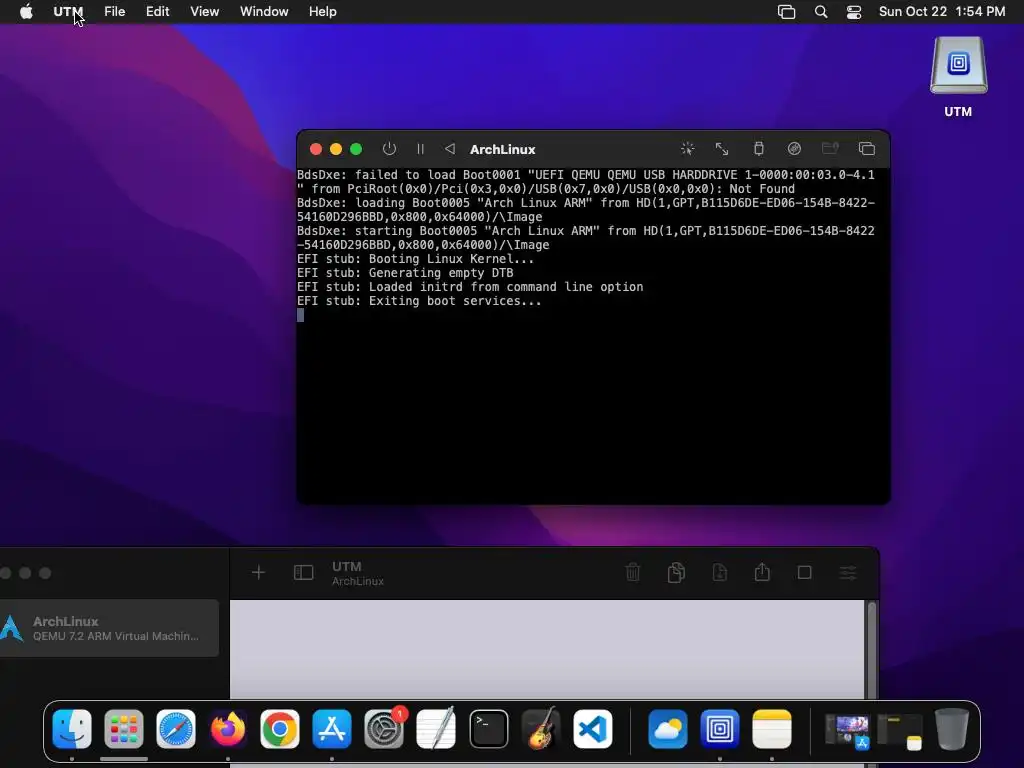Select ArchLinux entry in UTM sidebar
The height and width of the screenshot is (768, 1024).
[109, 628]
